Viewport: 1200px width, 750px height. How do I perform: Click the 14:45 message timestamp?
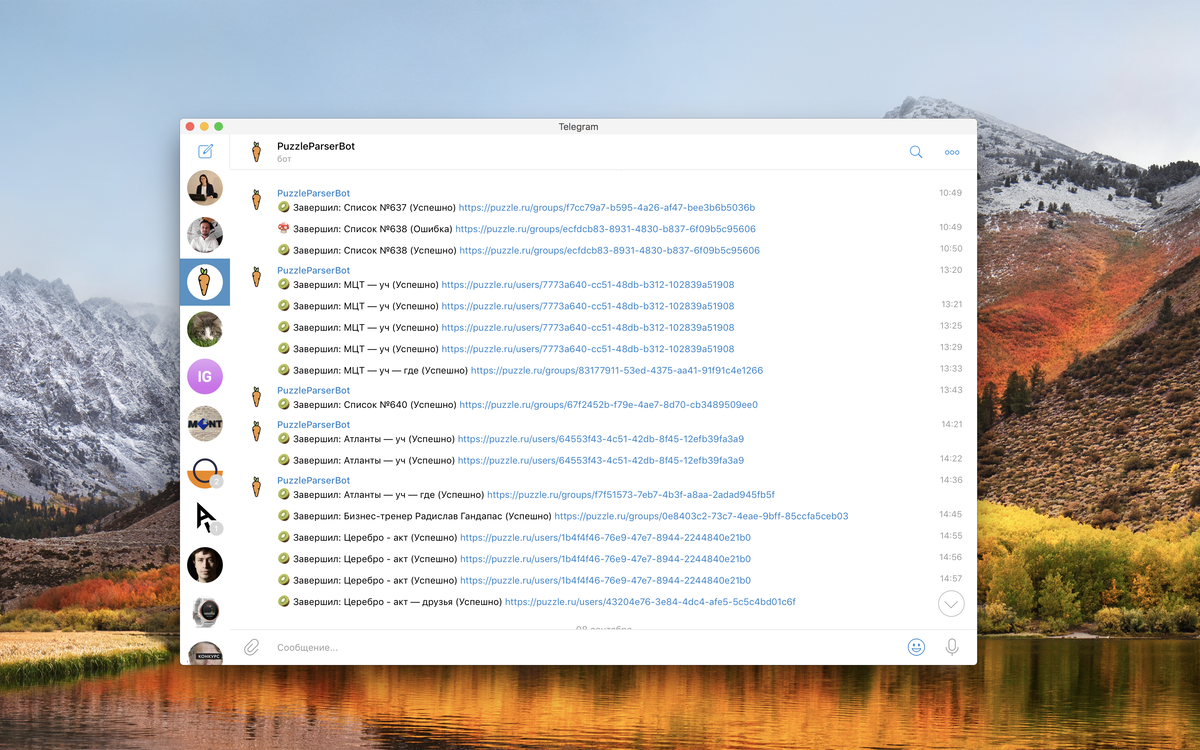pos(951,514)
